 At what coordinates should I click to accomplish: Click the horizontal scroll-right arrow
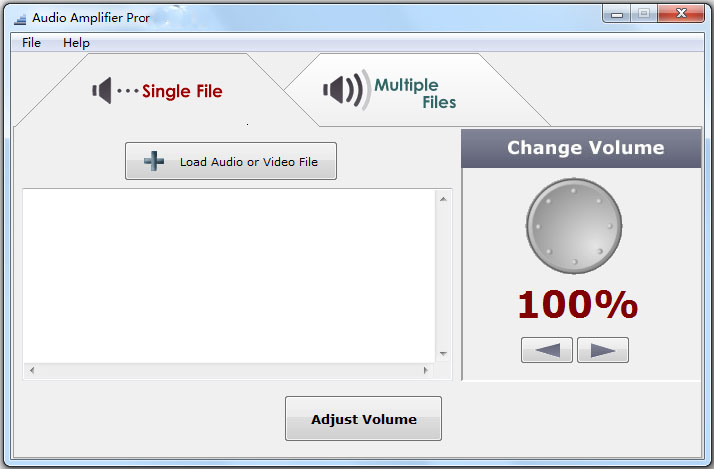(x=425, y=370)
